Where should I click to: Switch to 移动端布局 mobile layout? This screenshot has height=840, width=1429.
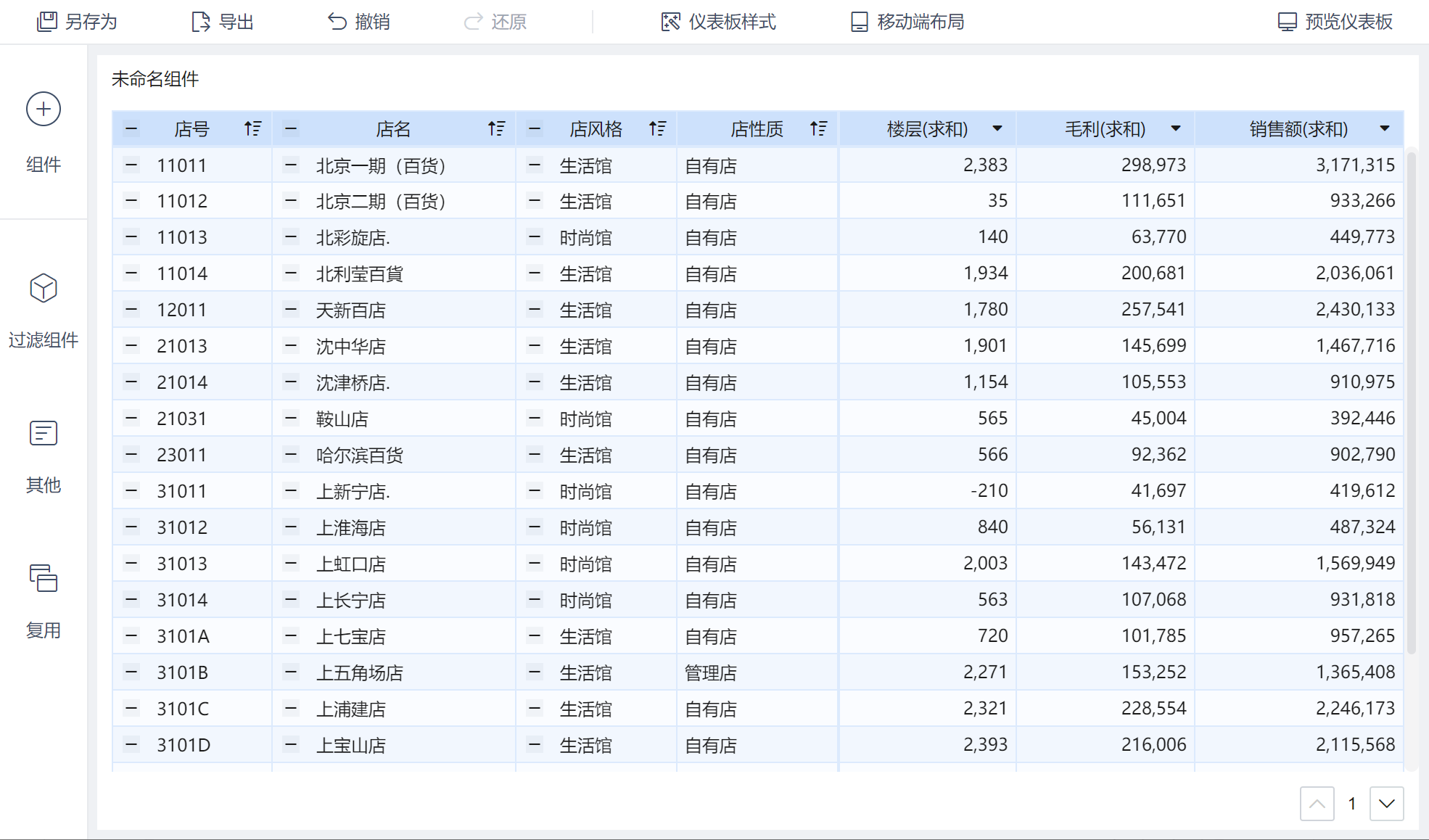coord(907,22)
